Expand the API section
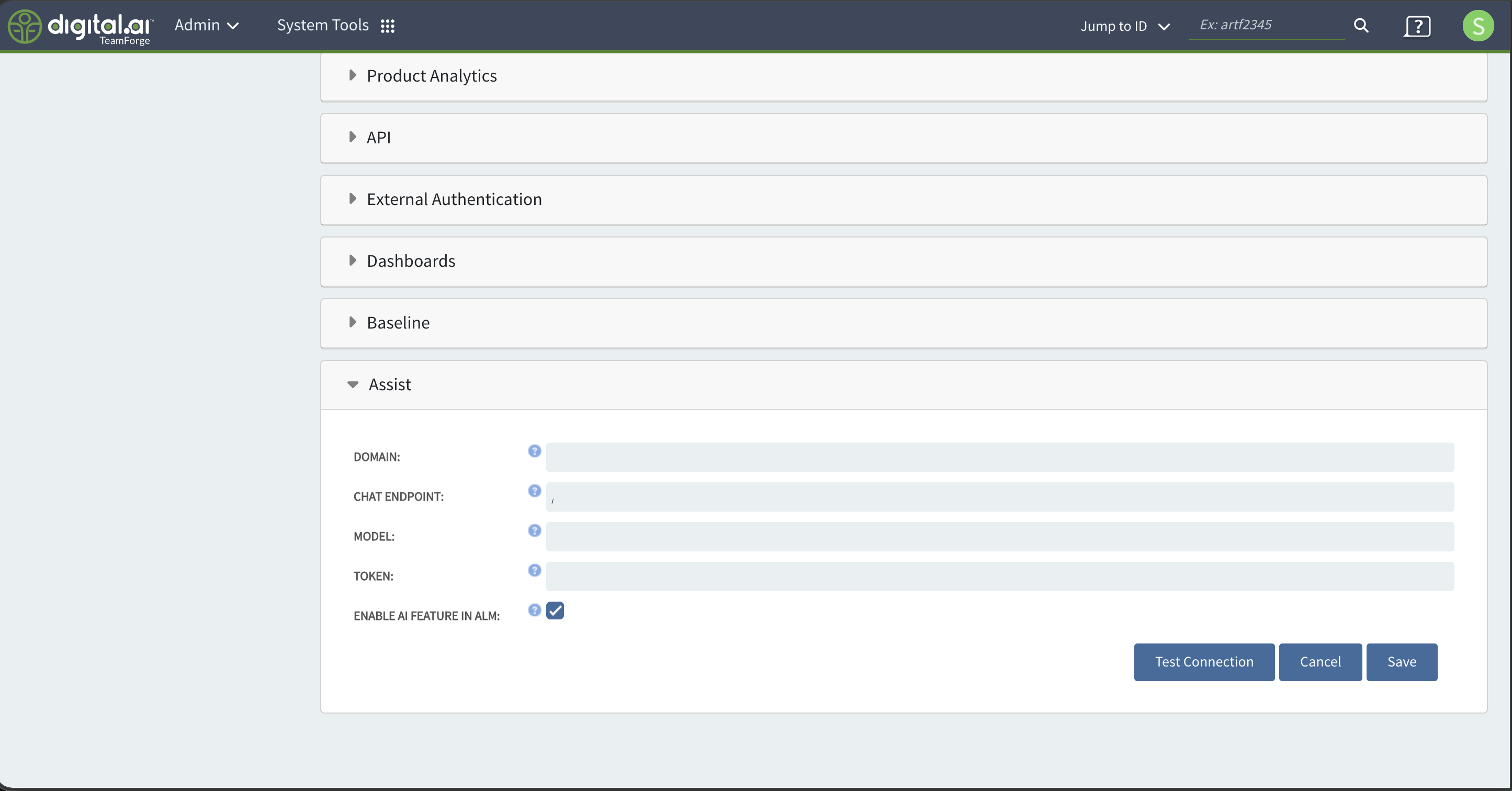The image size is (1512, 791). tap(904, 138)
